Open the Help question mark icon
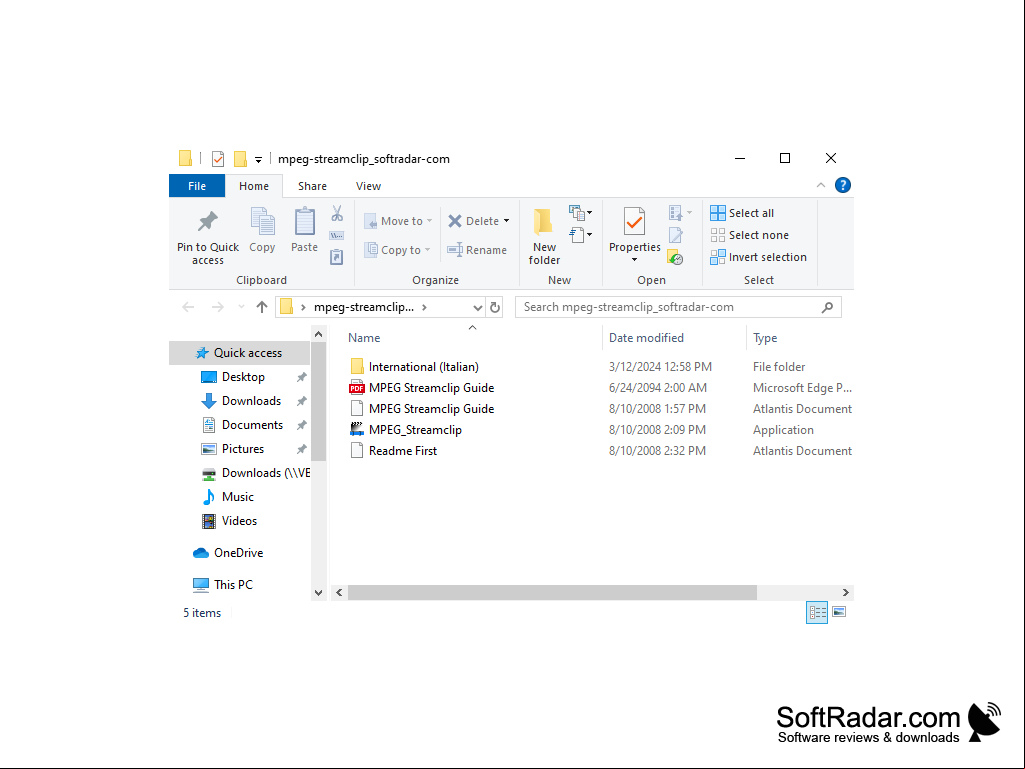This screenshot has width=1025, height=769. [x=843, y=186]
